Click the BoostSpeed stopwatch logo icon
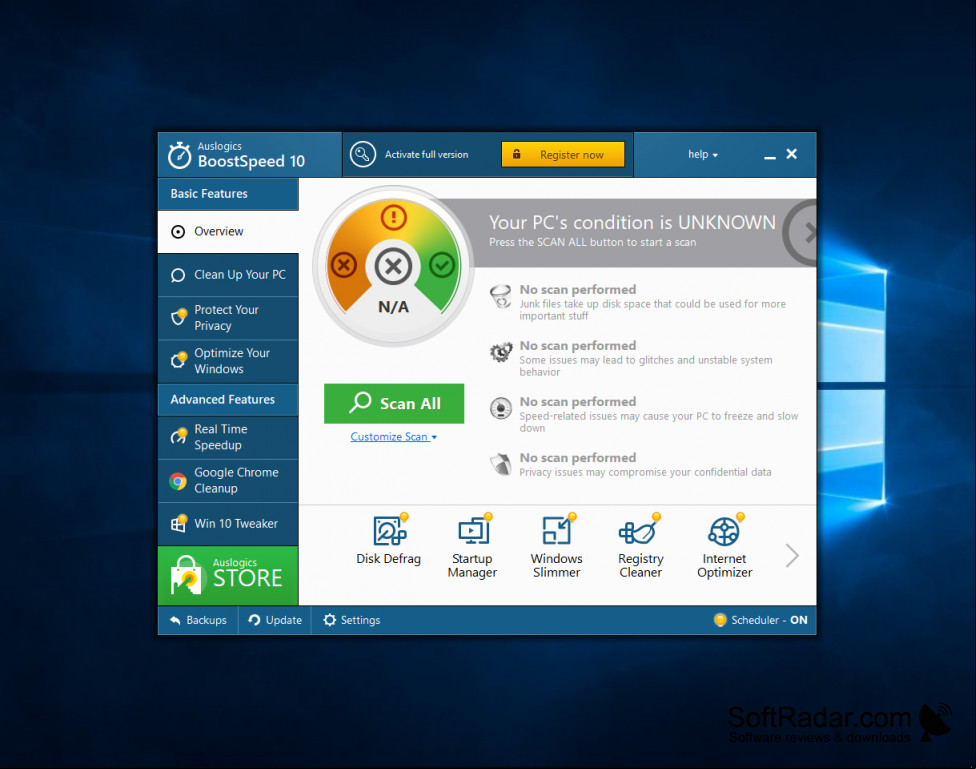This screenshot has width=976, height=769. tap(180, 155)
